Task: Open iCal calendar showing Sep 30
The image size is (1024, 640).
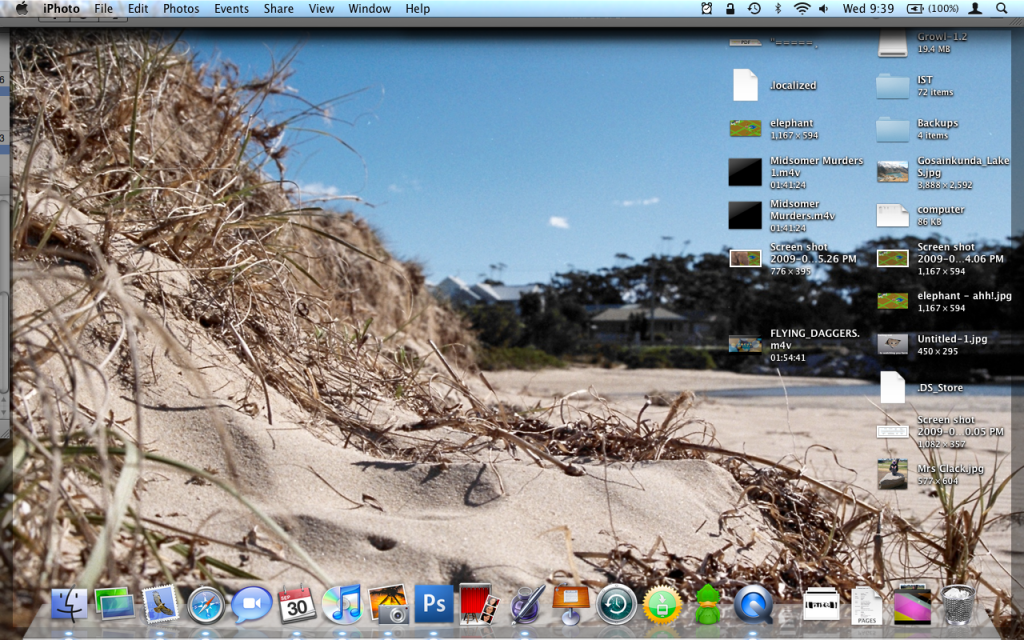Action: pos(297,604)
